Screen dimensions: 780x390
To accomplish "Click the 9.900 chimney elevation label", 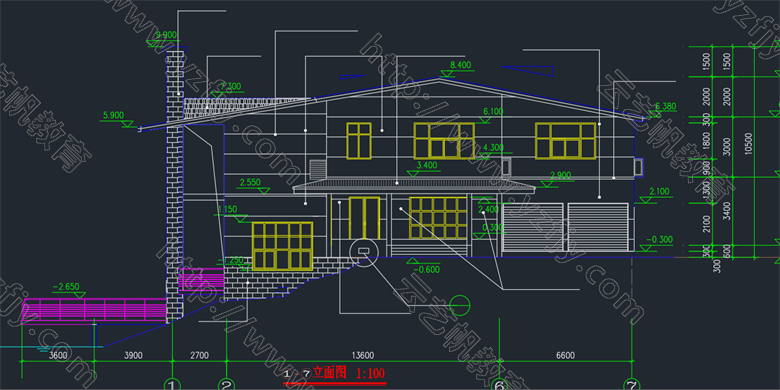I will tap(166, 35).
